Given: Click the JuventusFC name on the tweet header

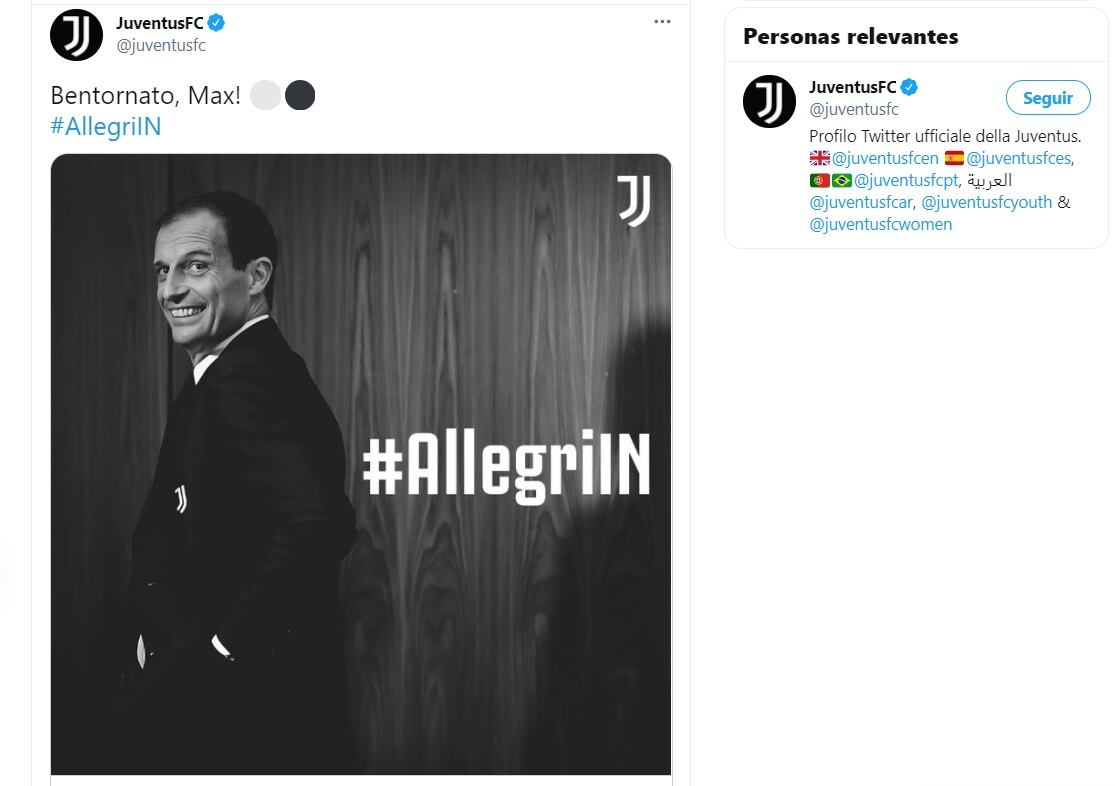Looking at the screenshot, I should [x=159, y=24].
